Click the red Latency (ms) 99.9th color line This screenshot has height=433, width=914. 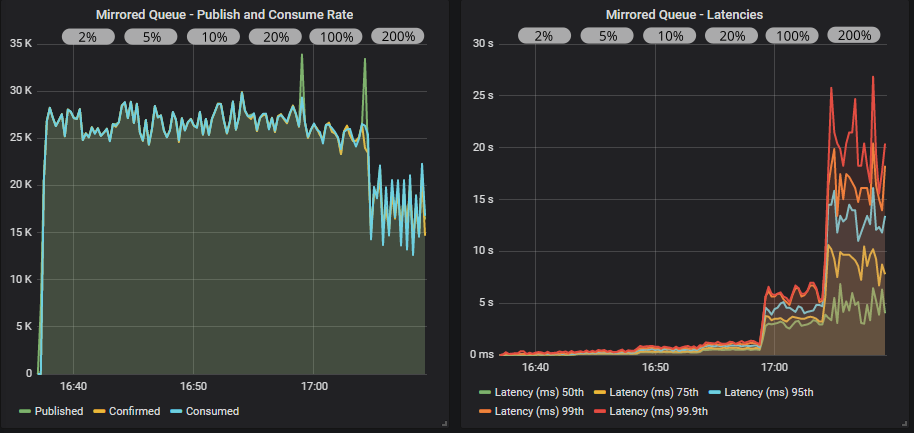pyautogui.click(x=600, y=411)
